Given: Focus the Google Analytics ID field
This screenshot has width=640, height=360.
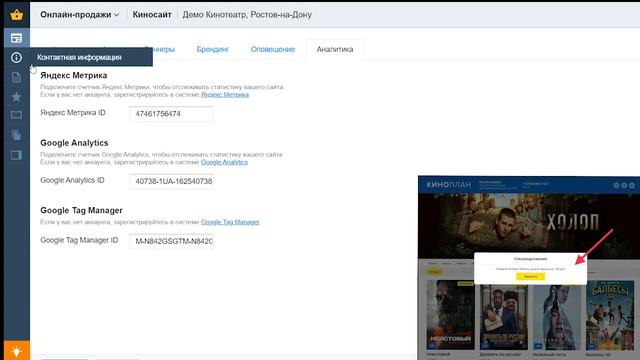Looking at the screenshot, I should (171, 181).
